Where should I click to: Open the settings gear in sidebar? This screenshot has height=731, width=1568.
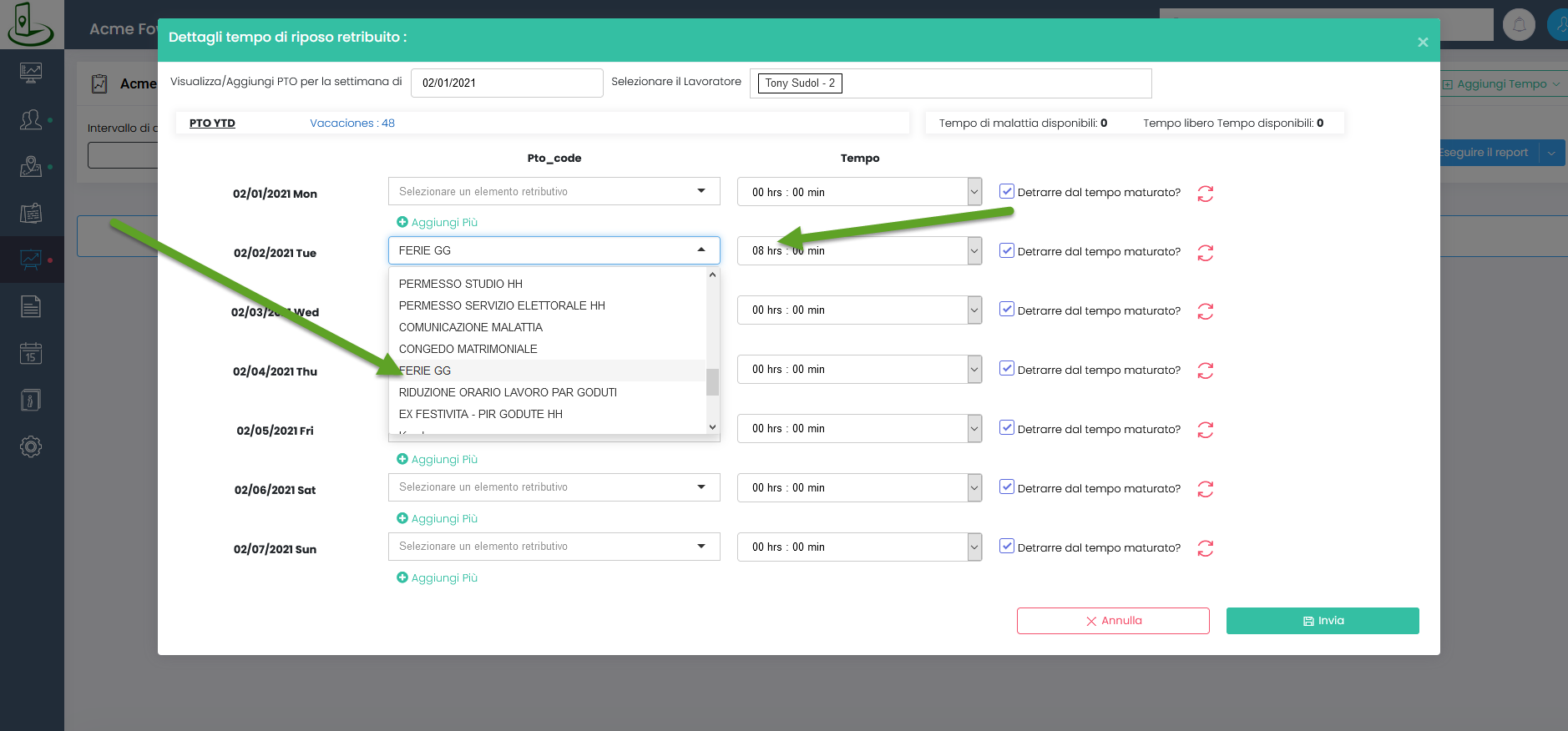point(31,446)
